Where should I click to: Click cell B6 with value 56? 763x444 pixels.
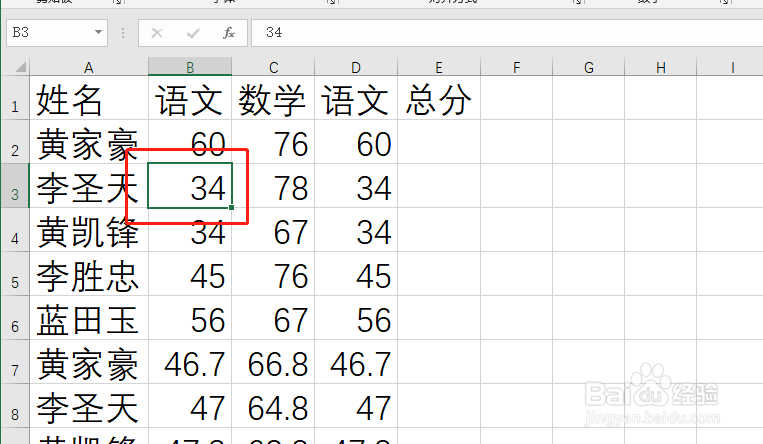coord(190,317)
